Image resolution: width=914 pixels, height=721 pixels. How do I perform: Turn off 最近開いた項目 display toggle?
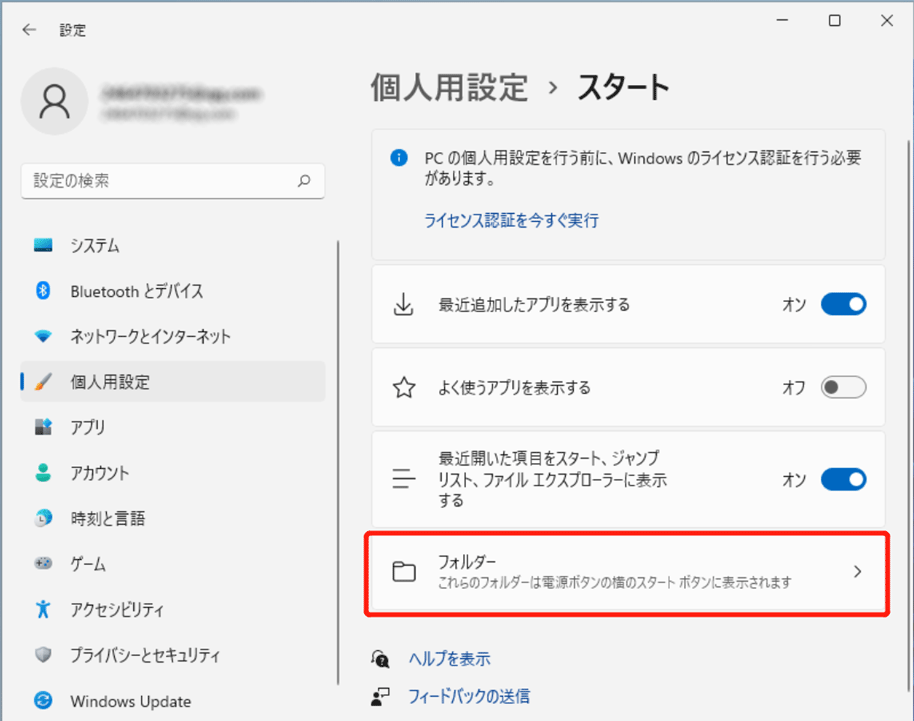tap(843, 479)
